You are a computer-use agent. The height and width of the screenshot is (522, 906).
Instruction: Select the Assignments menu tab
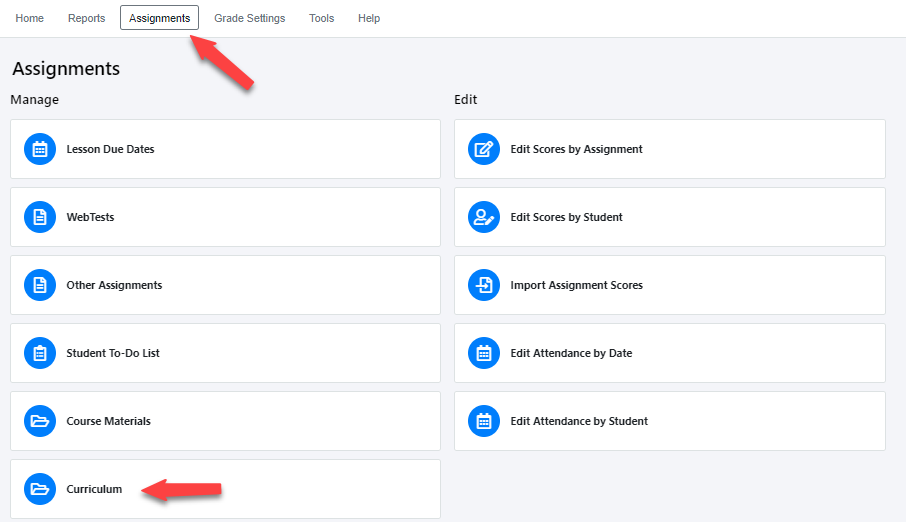pyautogui.click(x=159, y=18)
